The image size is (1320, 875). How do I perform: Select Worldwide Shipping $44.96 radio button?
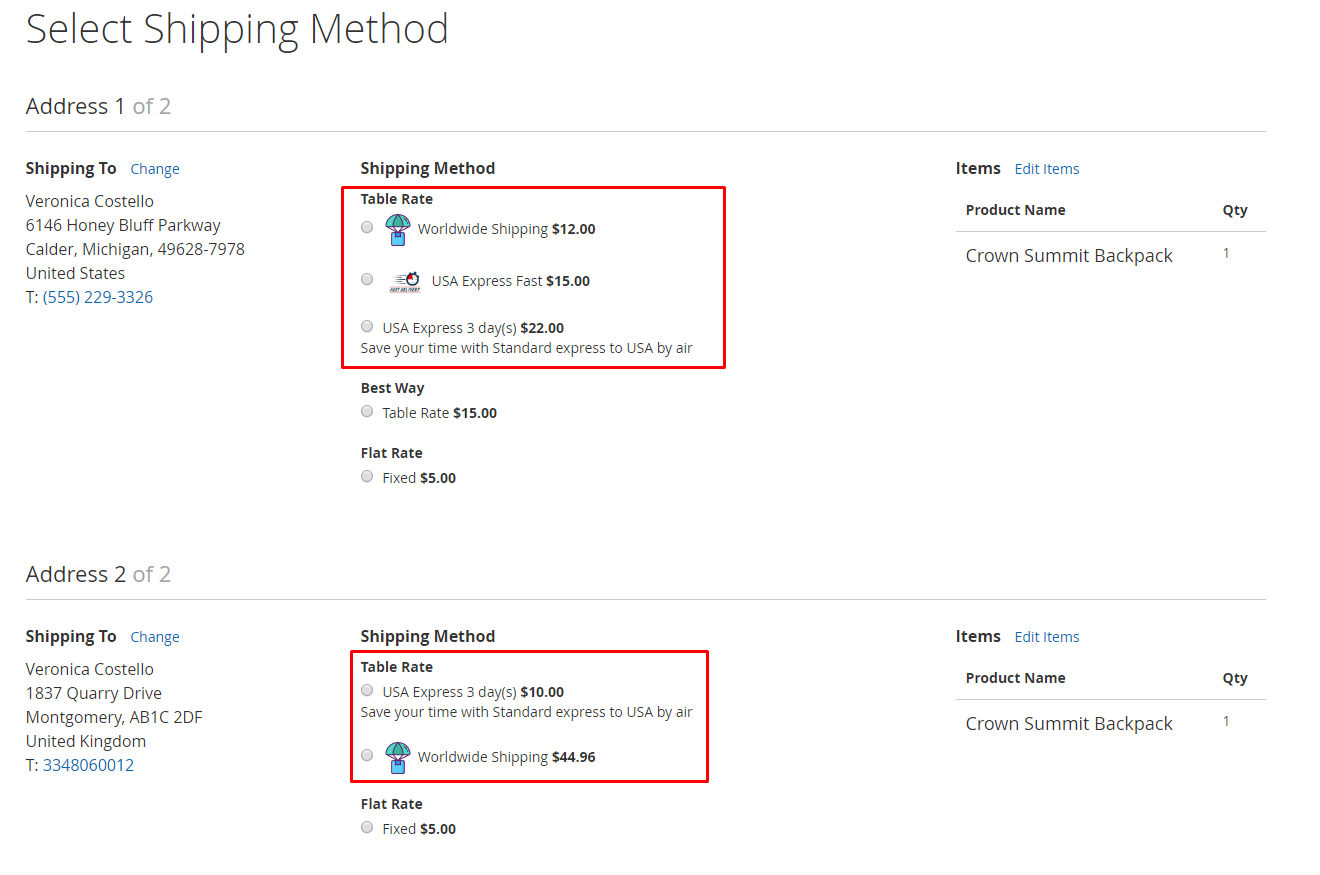tap(367, 755)
